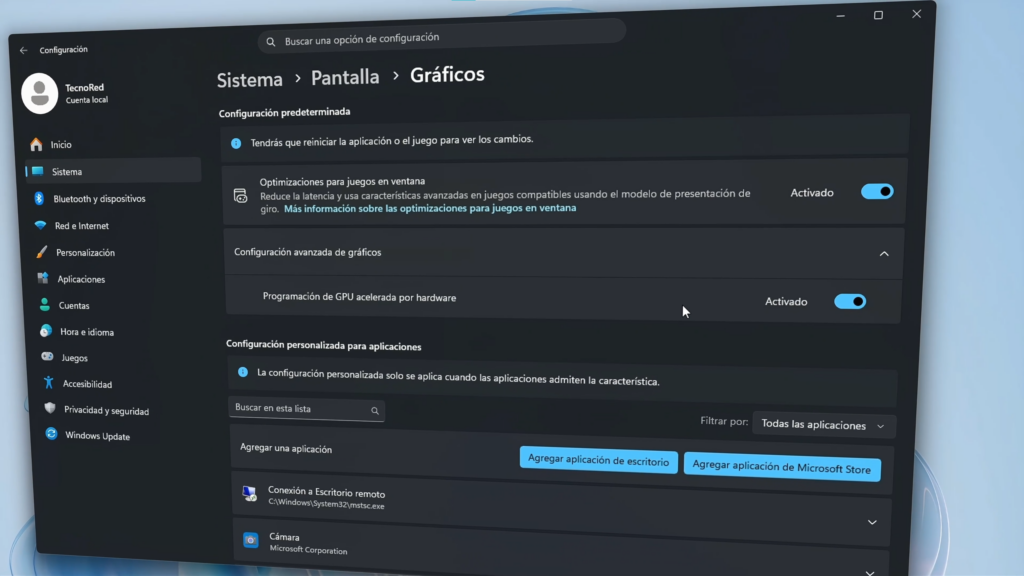The width and height of the screenshot is (1024, 576).
Task: Click the Cámara app icon
Action: [x=251, y=540]
